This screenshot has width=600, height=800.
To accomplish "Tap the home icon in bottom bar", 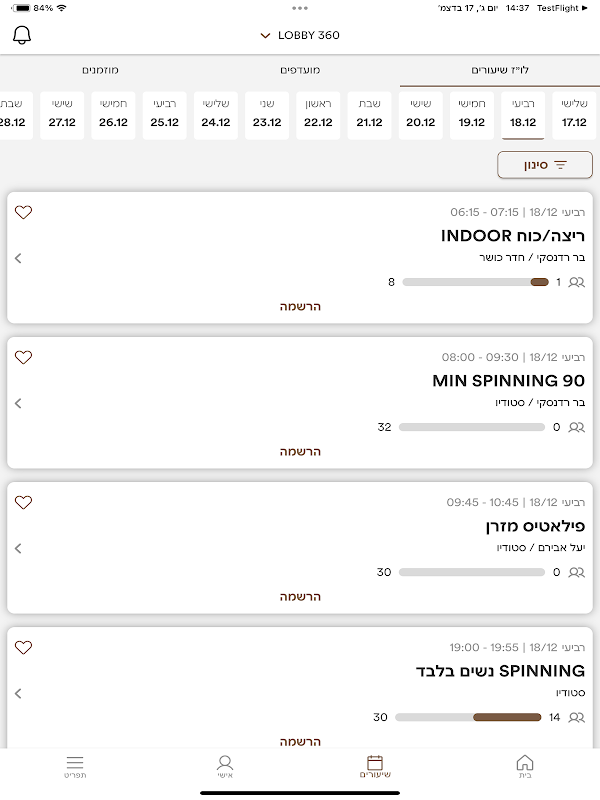I will click(524, 766).
